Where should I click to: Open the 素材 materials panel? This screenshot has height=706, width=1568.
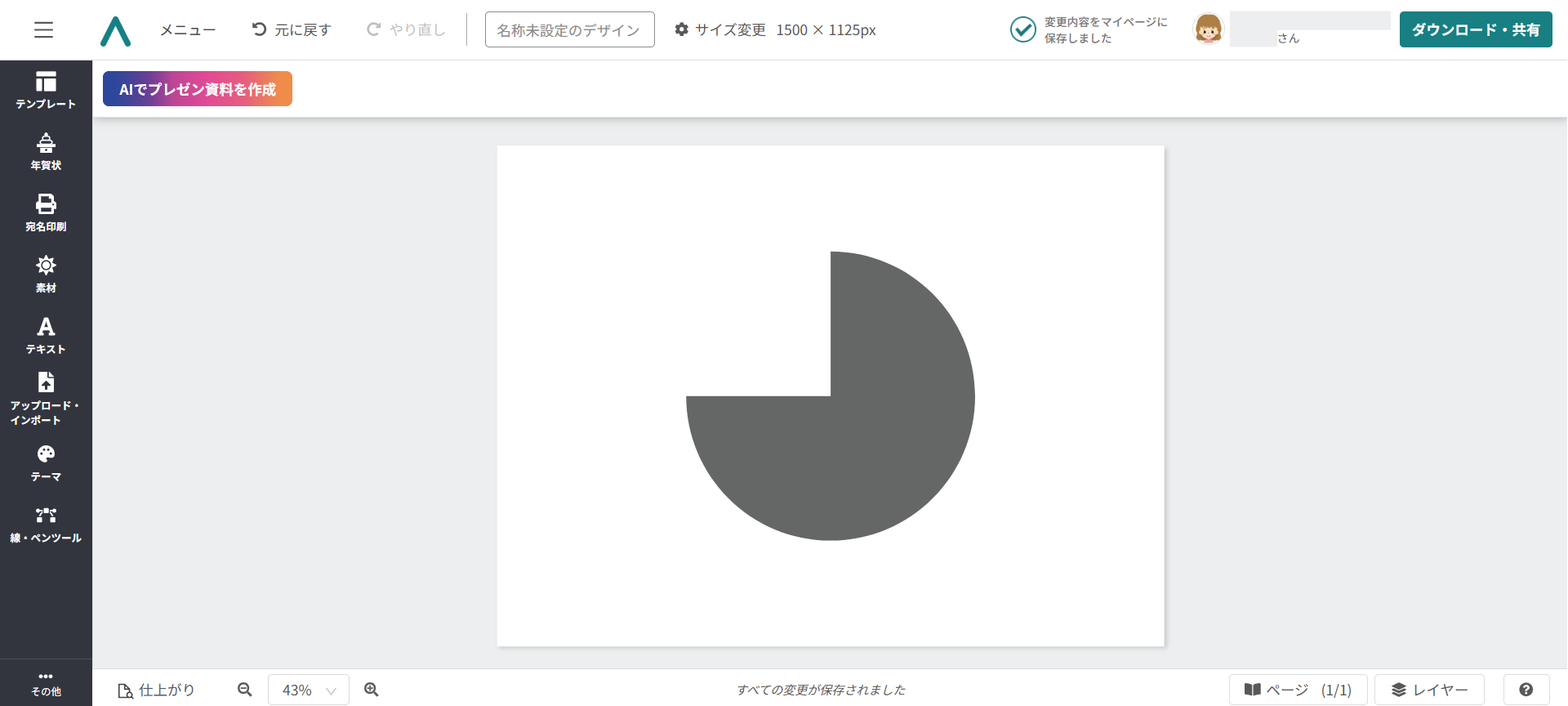(x=46, y=274)
